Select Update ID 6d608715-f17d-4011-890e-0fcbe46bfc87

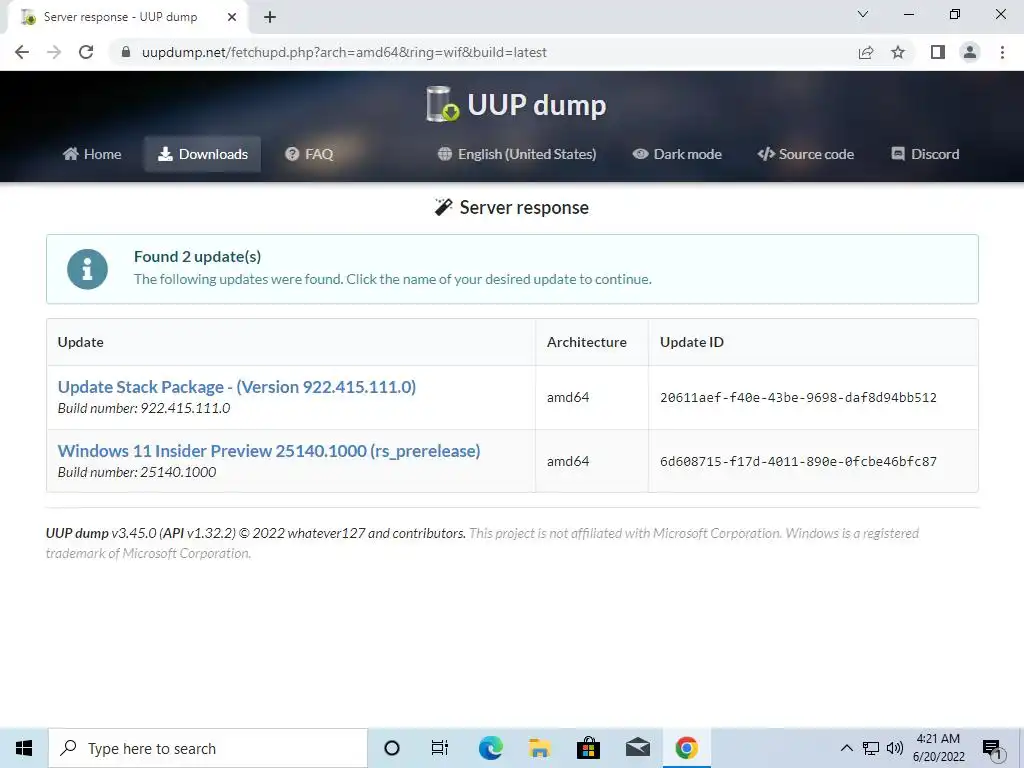tap(798, 461)
